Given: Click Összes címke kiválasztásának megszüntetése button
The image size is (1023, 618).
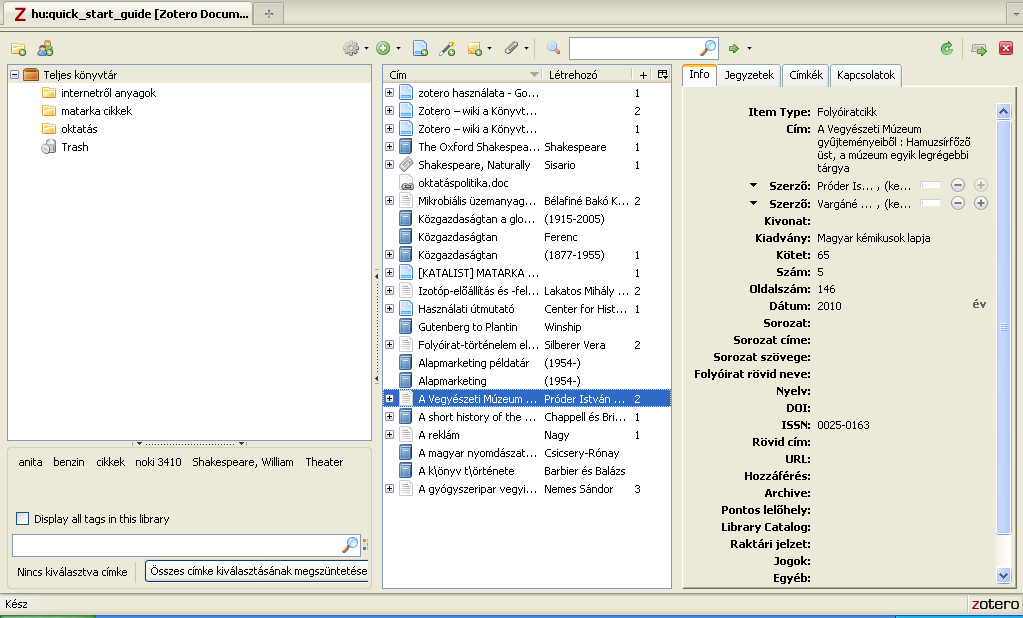Looking at the screenshot, I should pos(258,571).
